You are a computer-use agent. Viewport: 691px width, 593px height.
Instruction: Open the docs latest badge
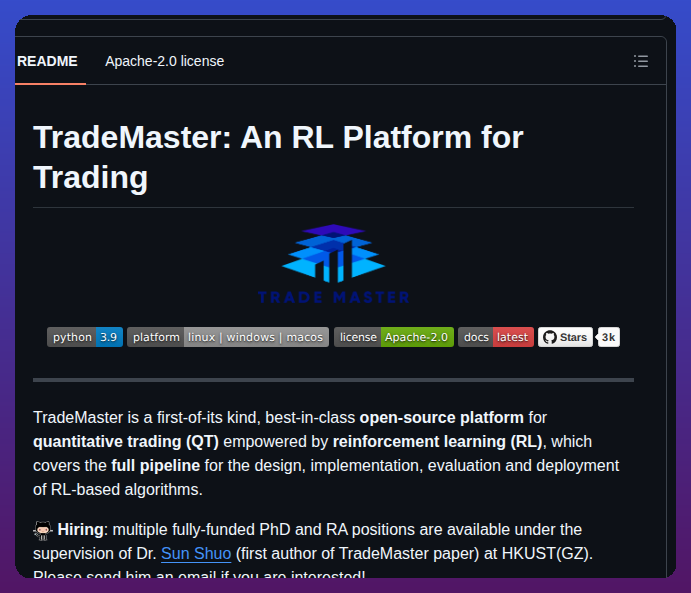496,337
